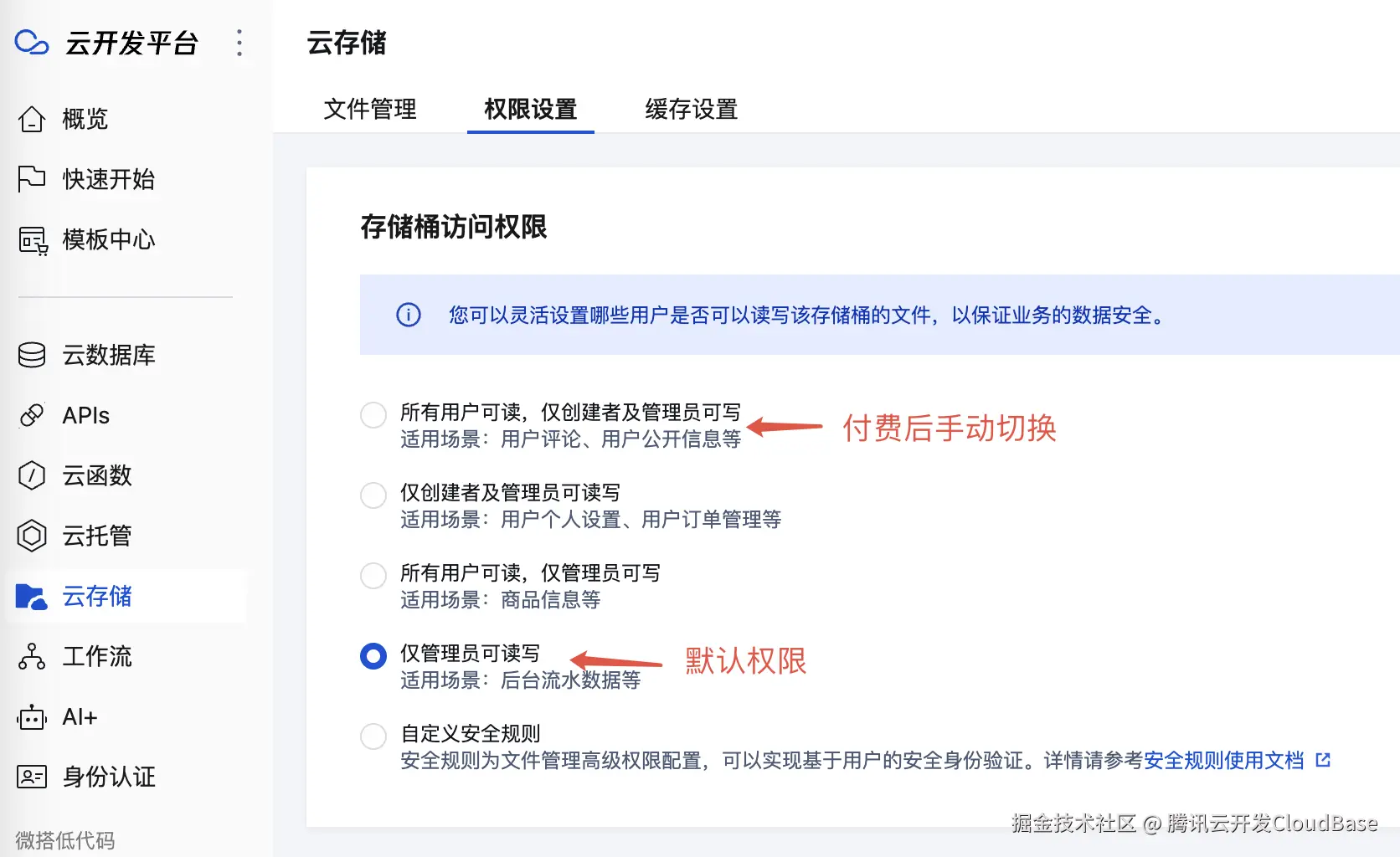Screen dimensions: 1400x857
Task: Open the 云数据库 section in sidebar
Action: (107, 355)
